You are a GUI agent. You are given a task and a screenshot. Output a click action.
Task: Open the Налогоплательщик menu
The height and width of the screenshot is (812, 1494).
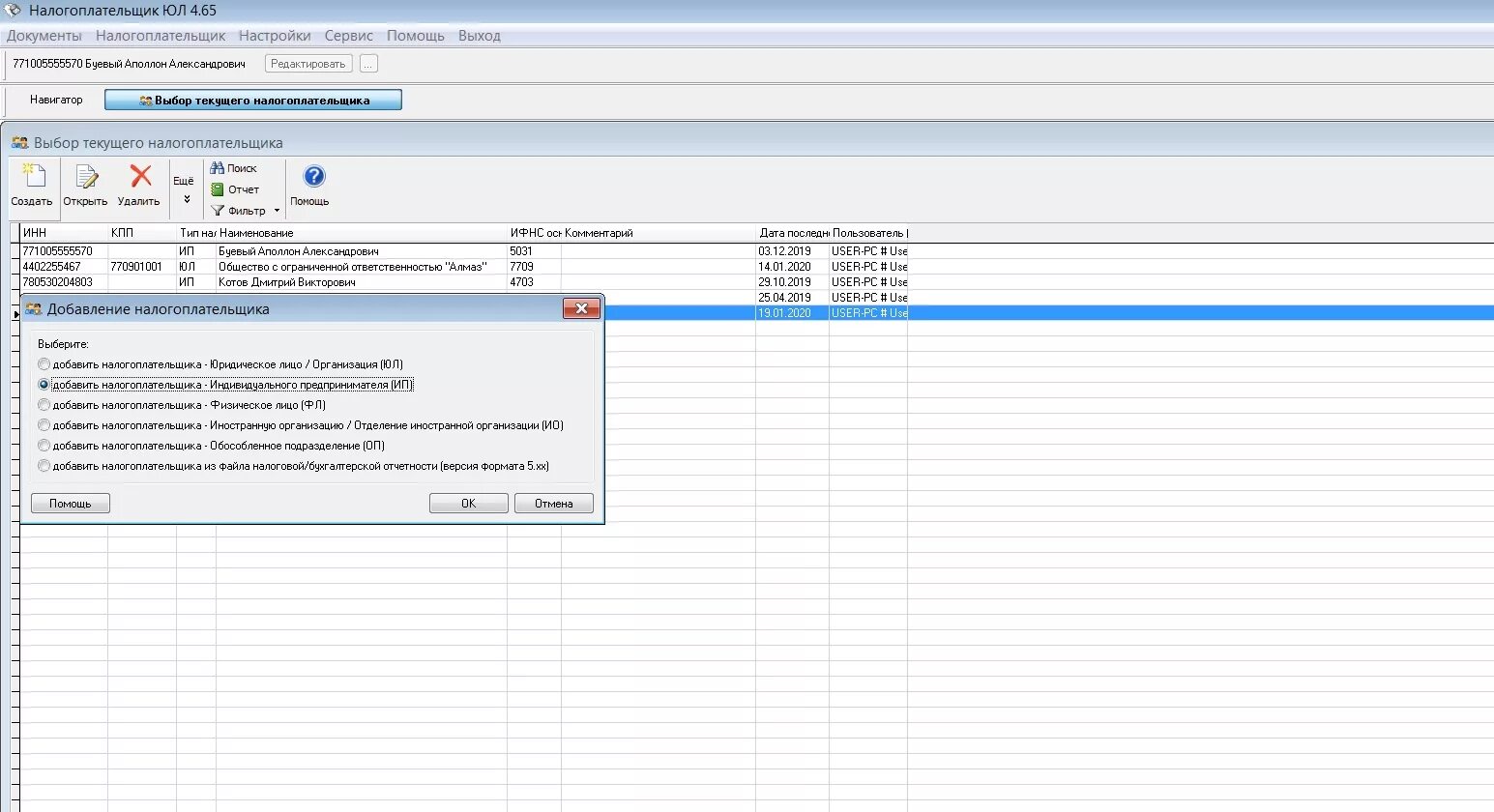coord(161,36)
